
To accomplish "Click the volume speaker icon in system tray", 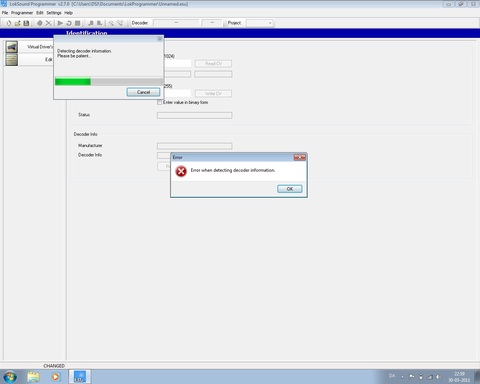I will point(438,377).
